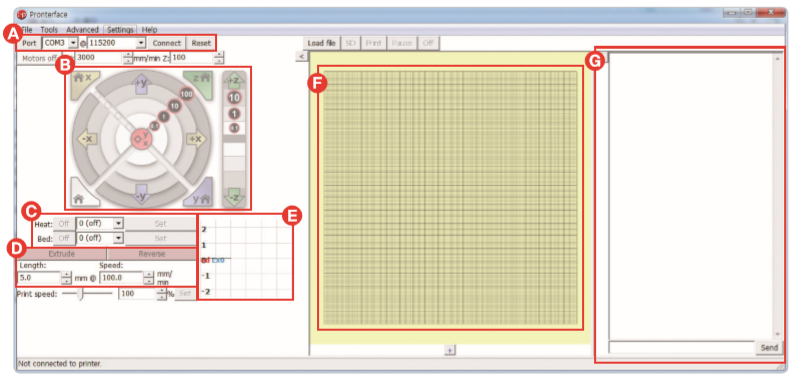
Task: Open the Bed temperature dropdown
Action: [118, 238]
